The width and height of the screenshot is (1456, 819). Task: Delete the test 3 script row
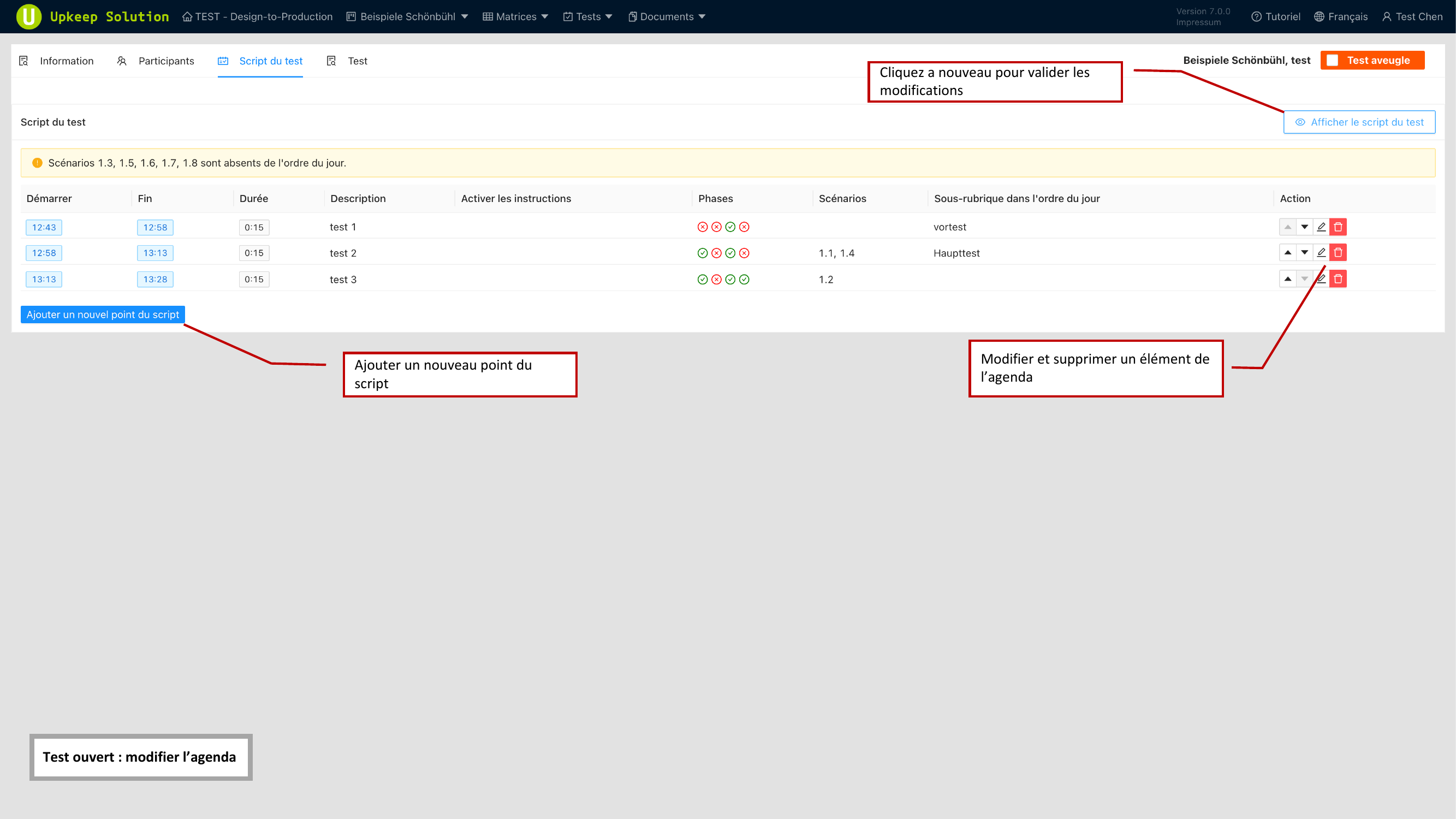(1338, 278)
